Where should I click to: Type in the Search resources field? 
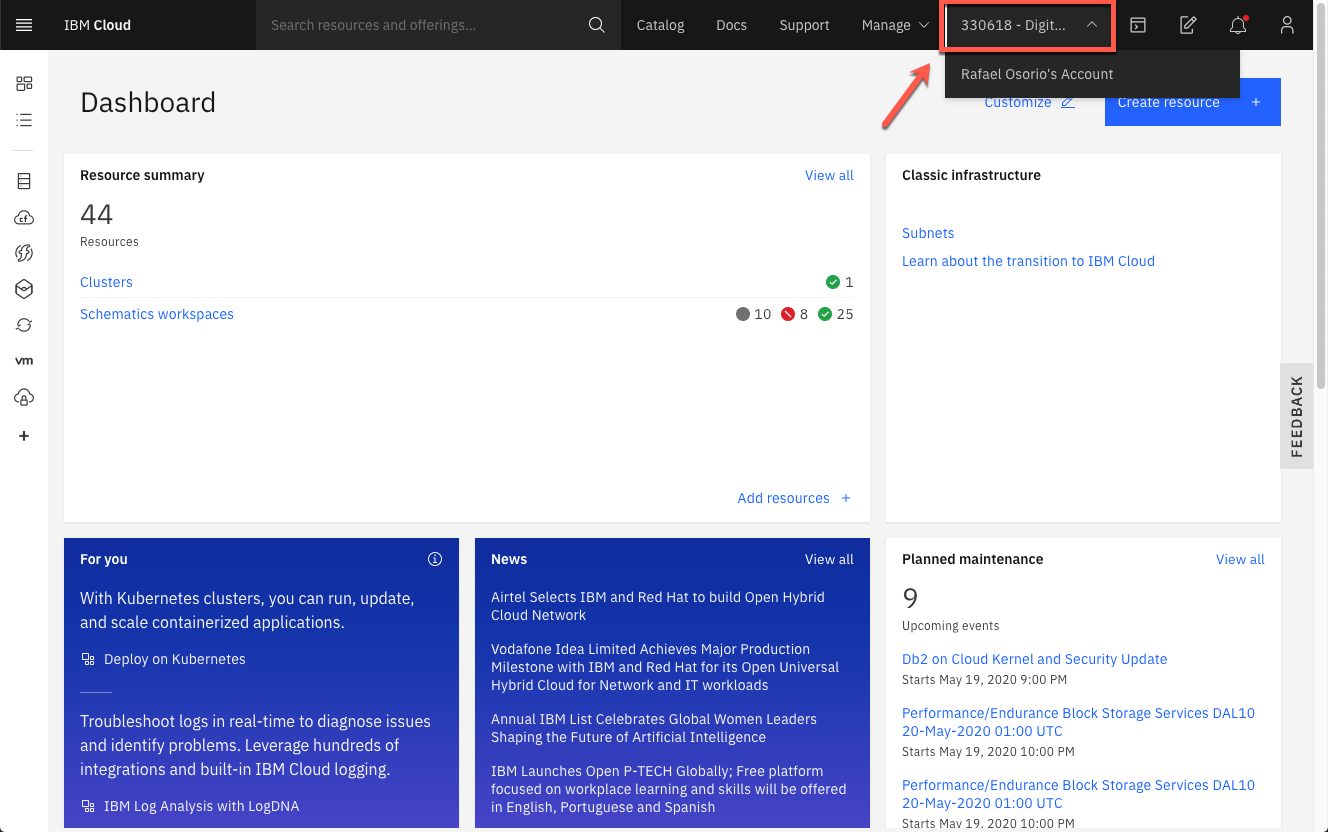420,25
